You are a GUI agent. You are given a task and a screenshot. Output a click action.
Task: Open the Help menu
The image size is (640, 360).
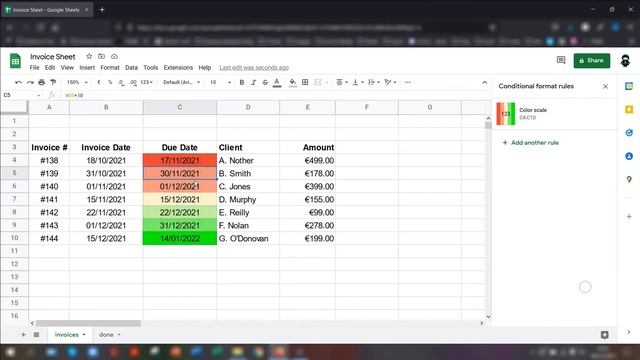[x=204, y=68]
